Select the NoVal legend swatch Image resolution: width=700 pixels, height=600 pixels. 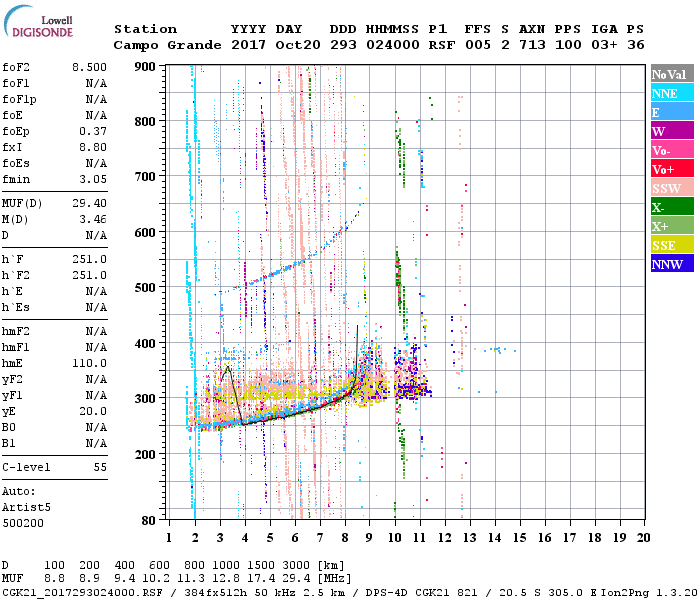coord(668,74)
